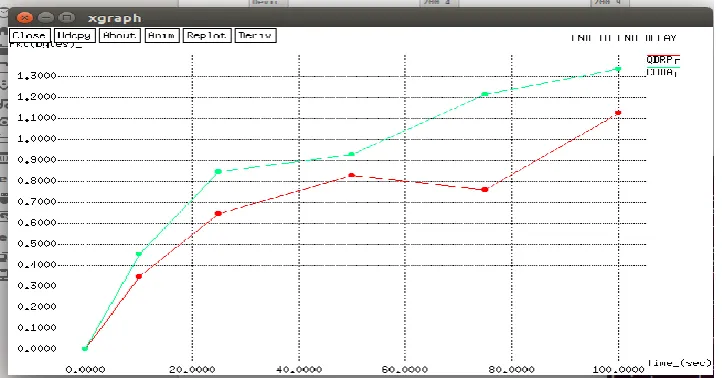Click the 0.3000 y-axis tick label
723x378 pixels.
point(37,285)
